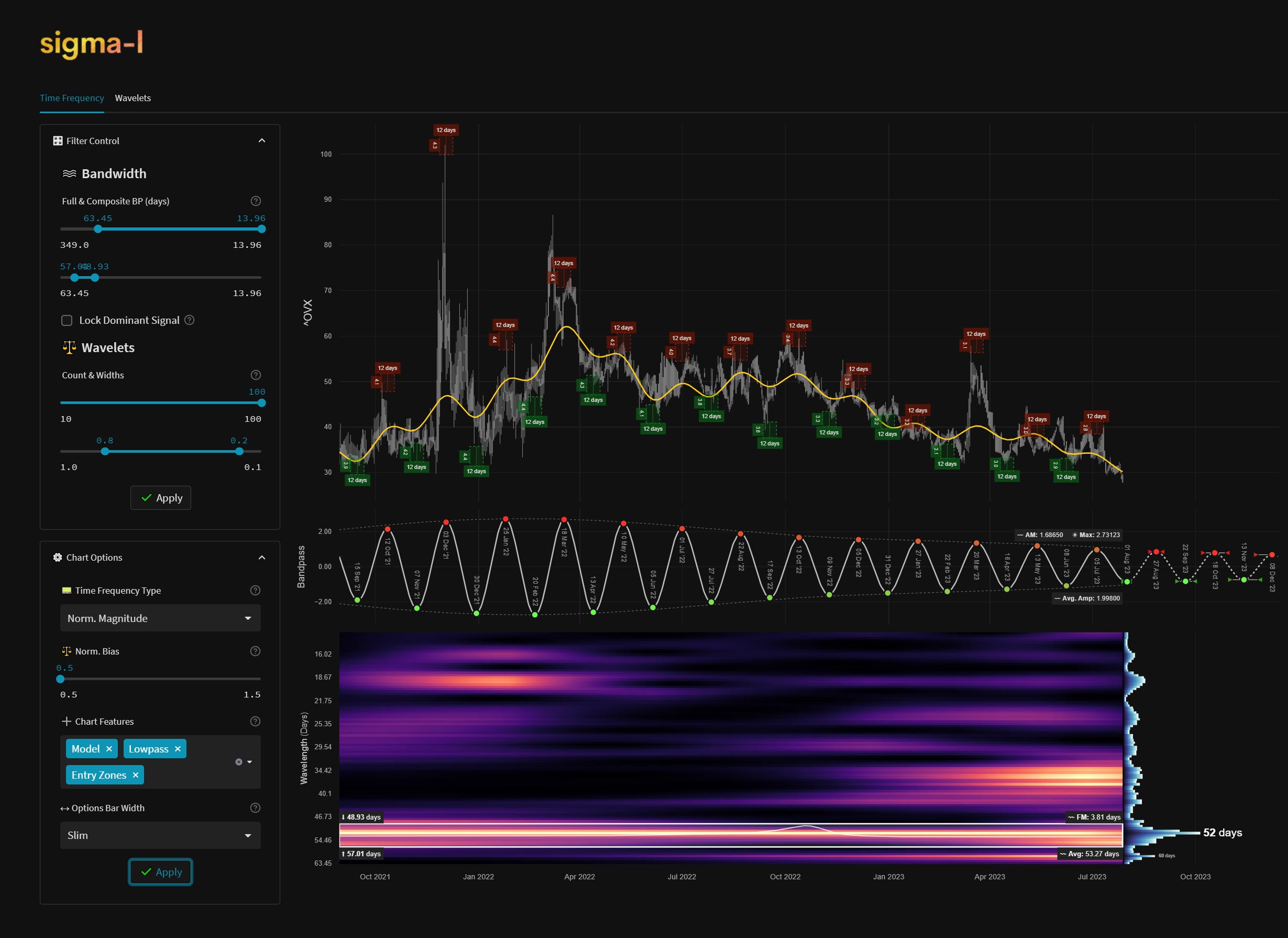Click the Norm. Bias slider handle
1288x938 pixels.
coord(61,679)
